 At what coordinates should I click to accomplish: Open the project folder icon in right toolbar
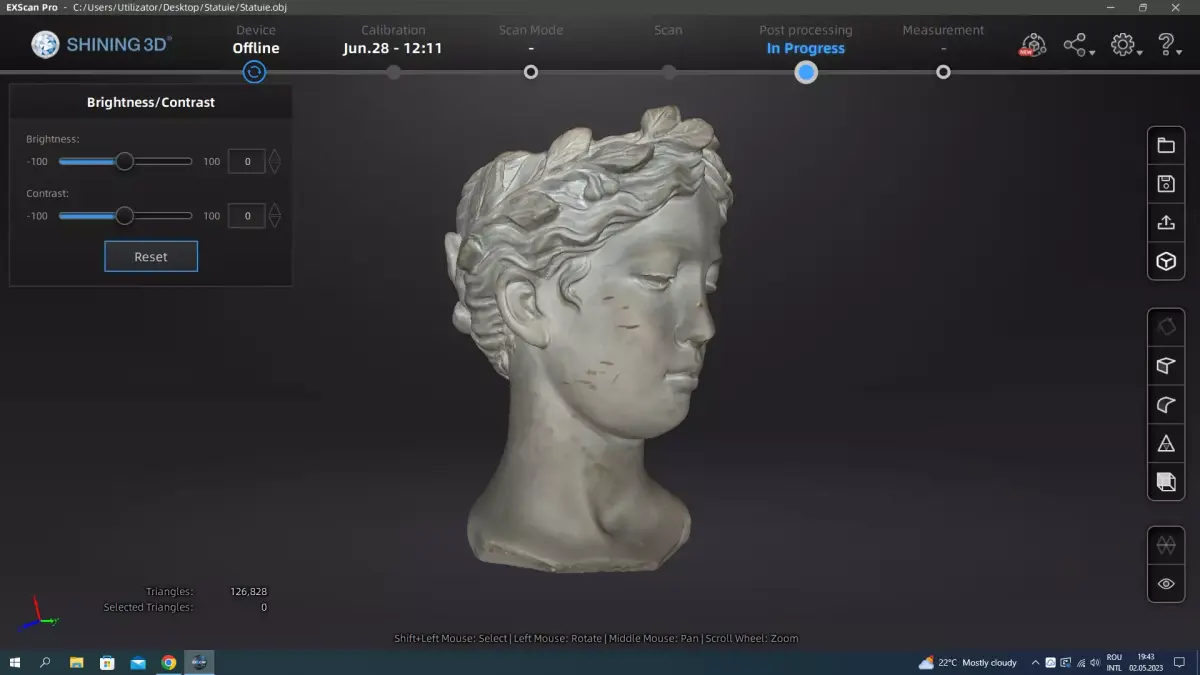point(1166,145)
